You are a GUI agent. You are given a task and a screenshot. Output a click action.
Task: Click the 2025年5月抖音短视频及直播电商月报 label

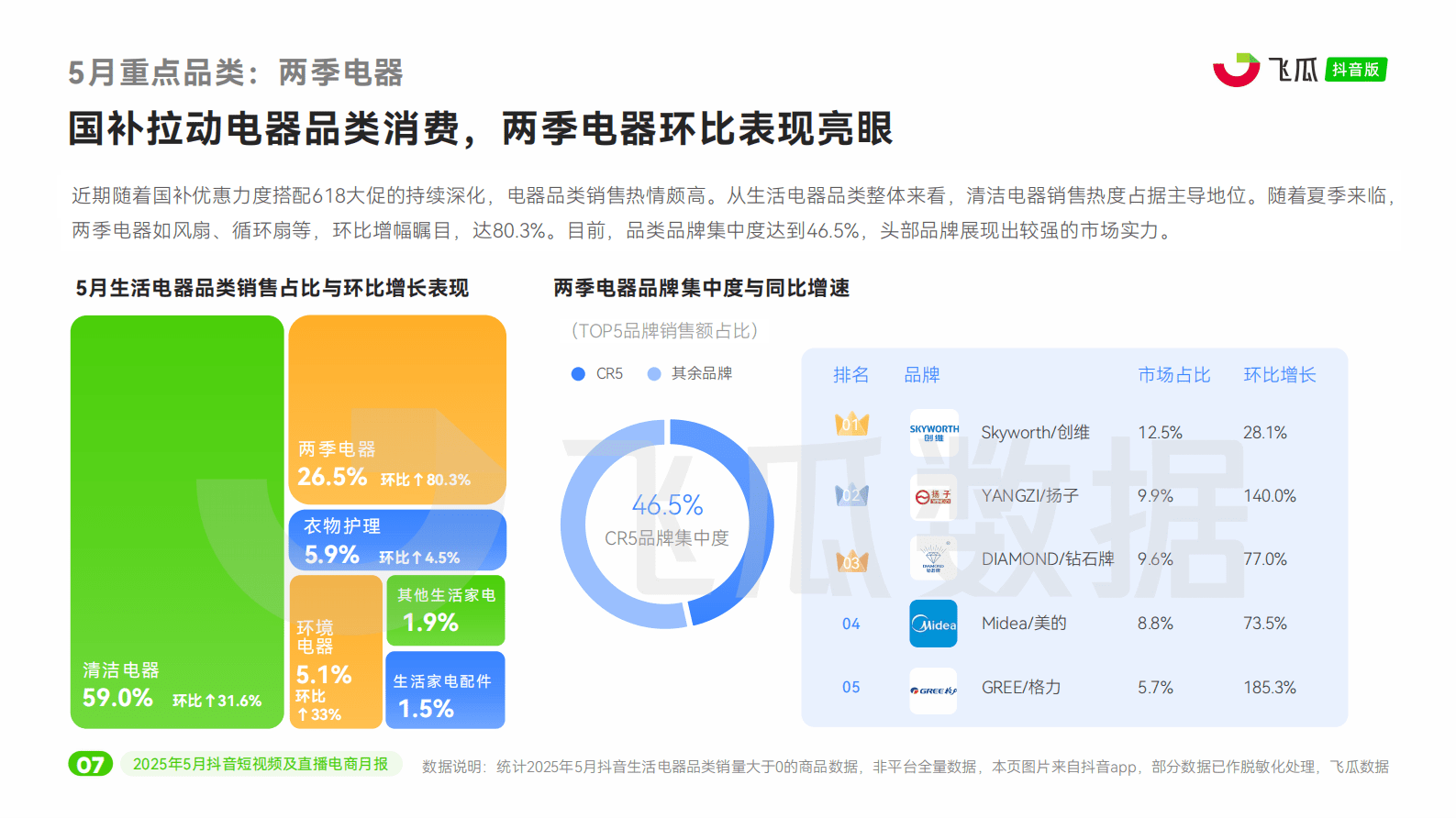[261, 764]
